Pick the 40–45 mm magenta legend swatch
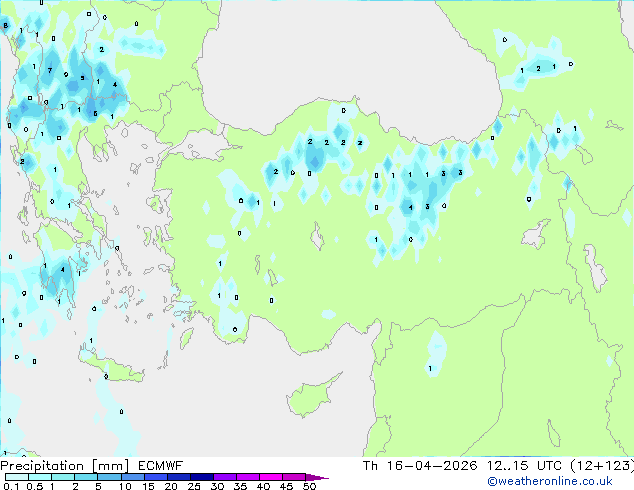 (x=271, y=477)
